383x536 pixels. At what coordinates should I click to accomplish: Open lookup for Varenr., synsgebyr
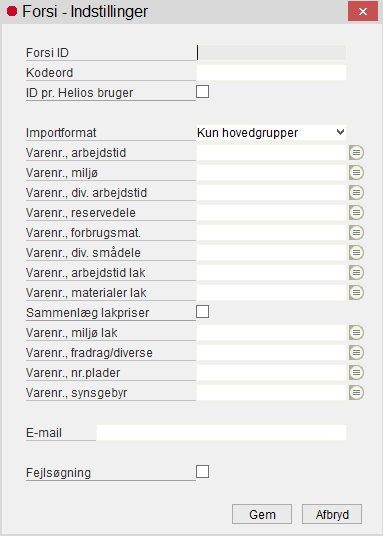click(x=356, y=392)
